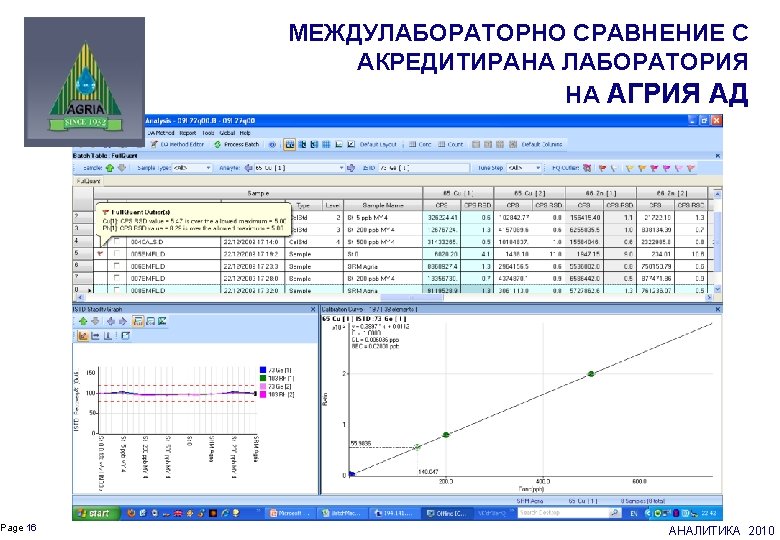Click Default Columns in the toolbar

click(542, 144)
